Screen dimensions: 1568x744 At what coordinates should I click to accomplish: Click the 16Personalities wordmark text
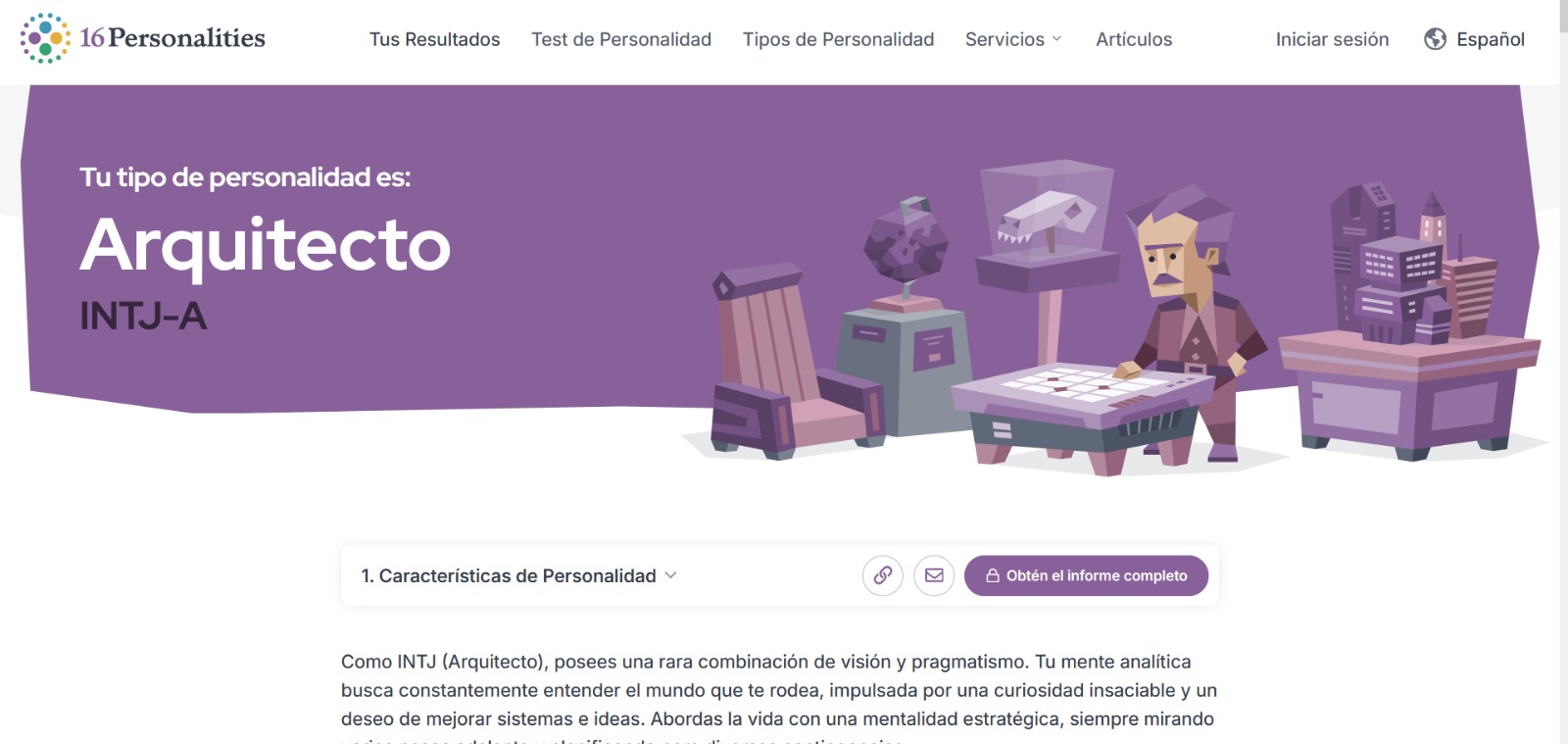[x=172, y=38]
